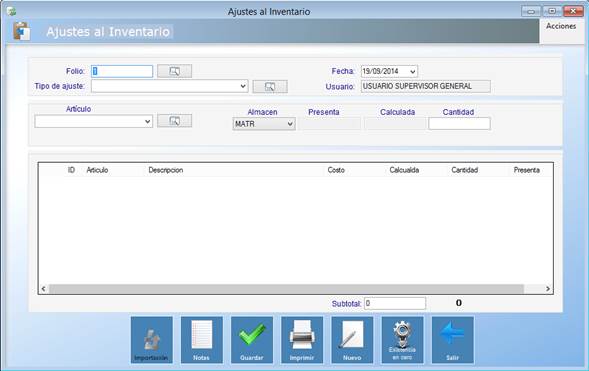The image size is (589, 371).
Task: Exit using the Salir arrow button
Action: 453,340
